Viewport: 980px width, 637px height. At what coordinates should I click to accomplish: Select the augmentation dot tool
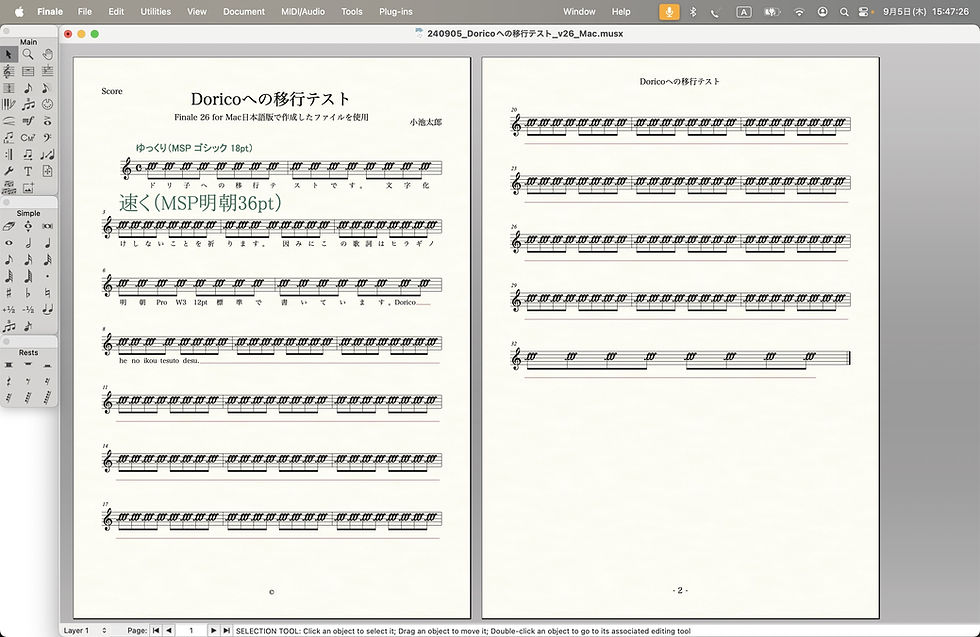48,276
